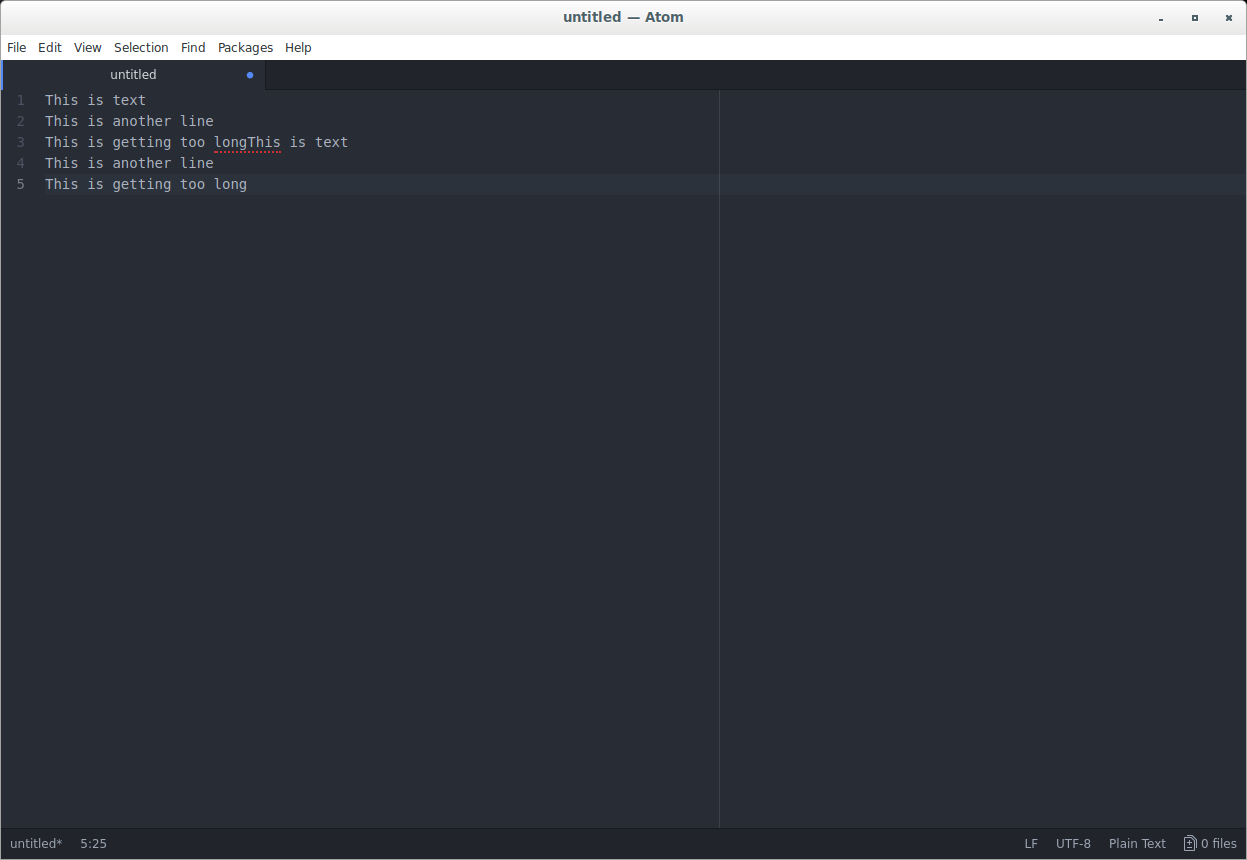Click the misspelled word 'longThis' on line 3
The height and width of the screenshot is (860, 1247).
tap(247, 142)
